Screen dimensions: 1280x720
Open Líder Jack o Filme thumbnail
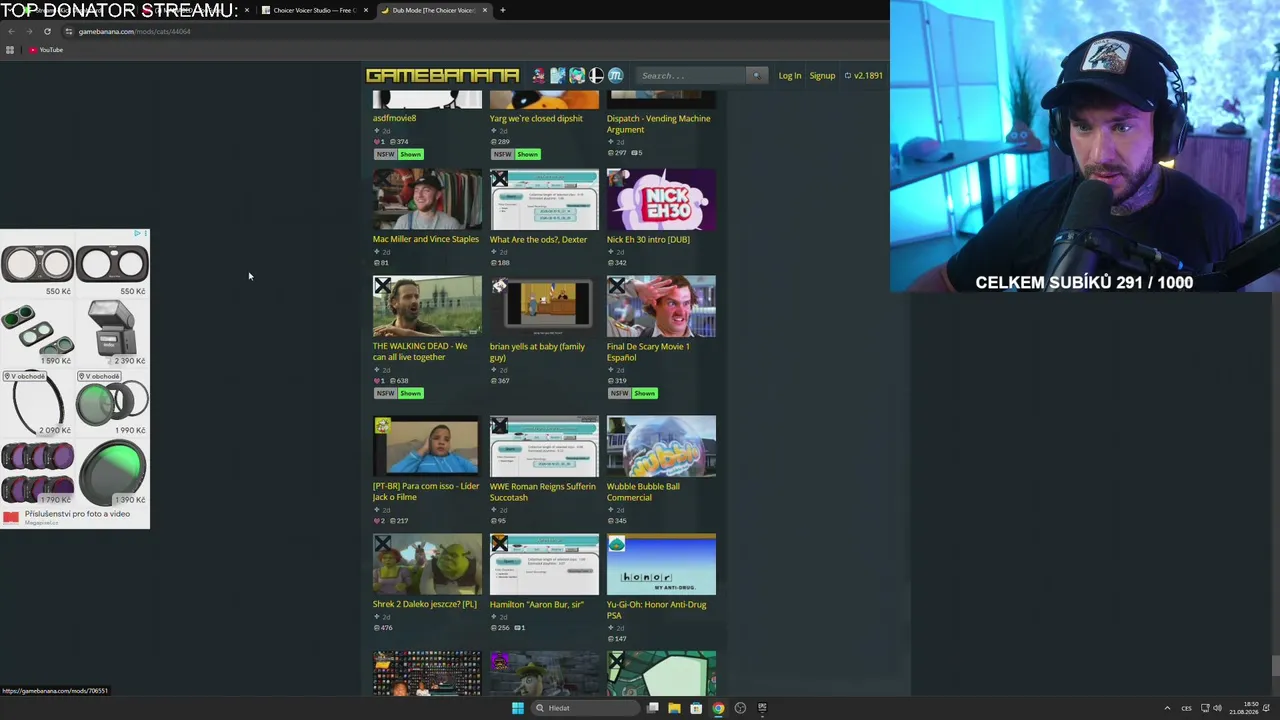tap(427, 447)
